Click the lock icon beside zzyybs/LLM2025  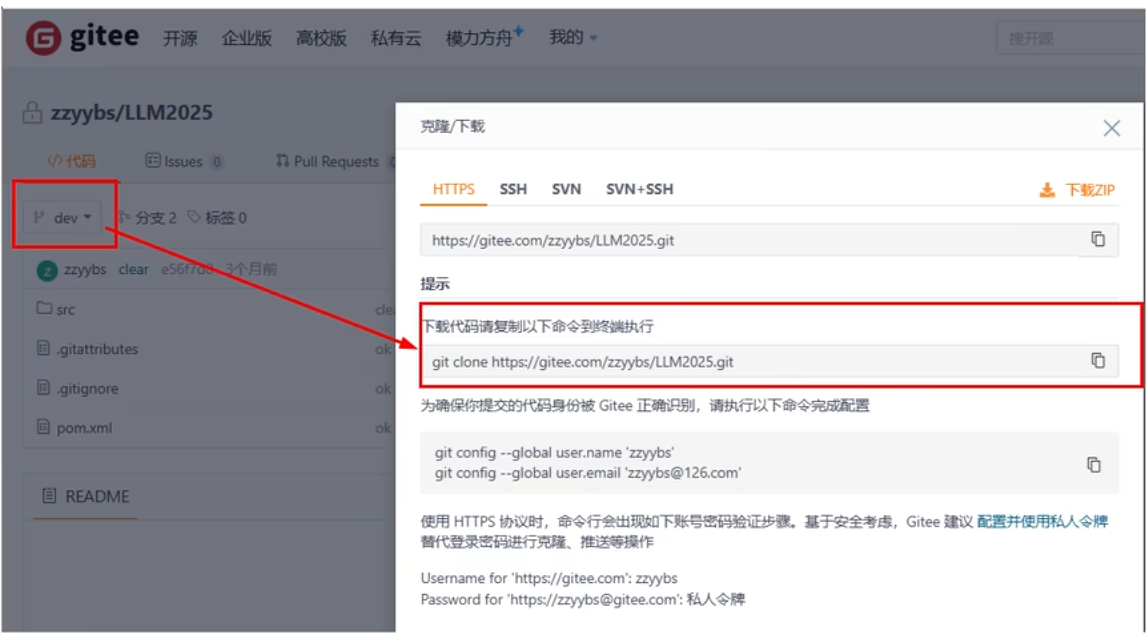[32, 113]
